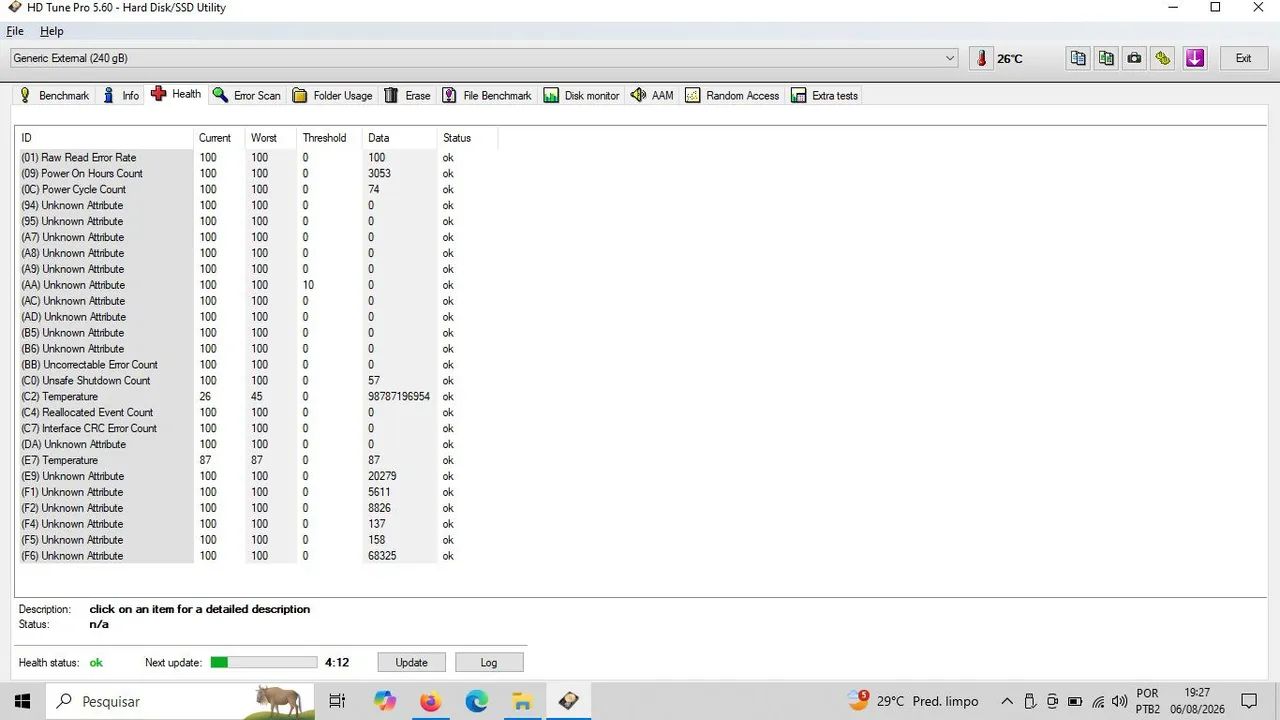The height and width of the screenshot is (720, 1280).
Task: Select (E9) Unknown Attribute row
Action: click(x=257, y=476)
